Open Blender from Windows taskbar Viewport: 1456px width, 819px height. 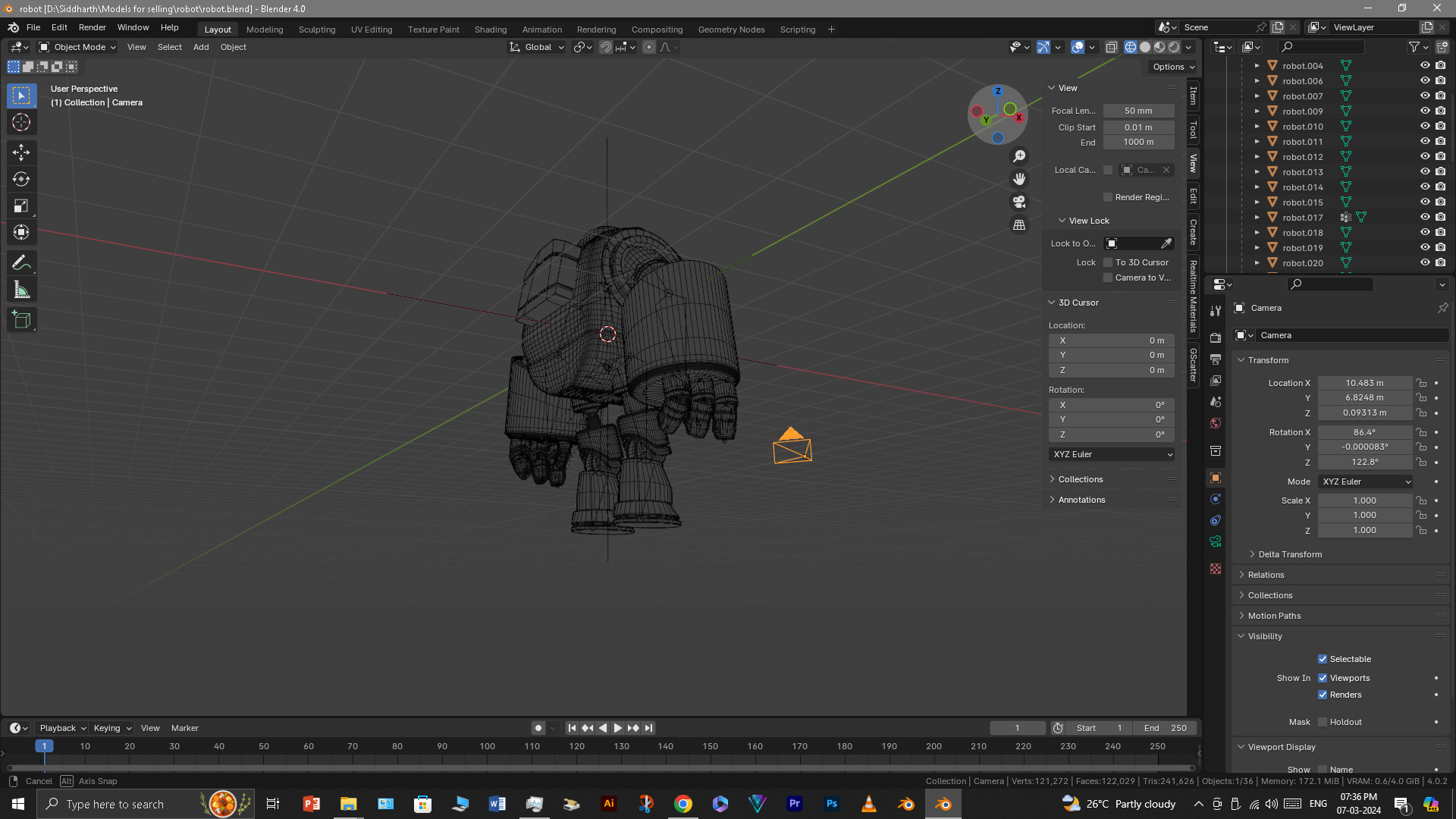[x=943, y=804]
